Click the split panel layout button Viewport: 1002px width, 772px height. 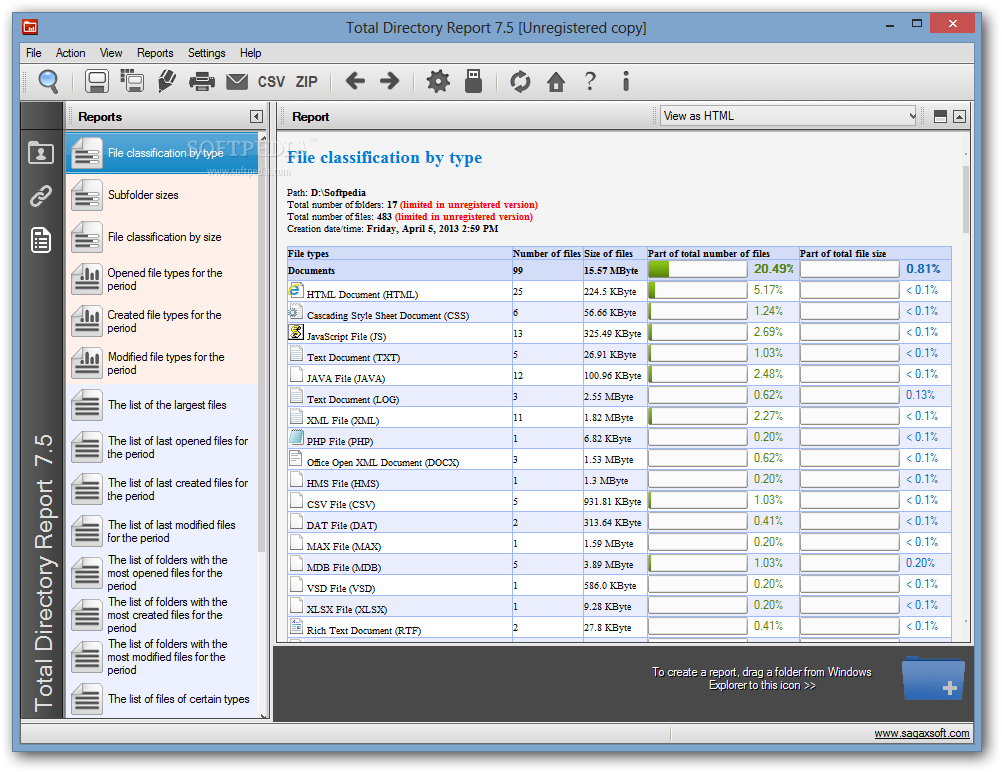[x=940, y=116]
